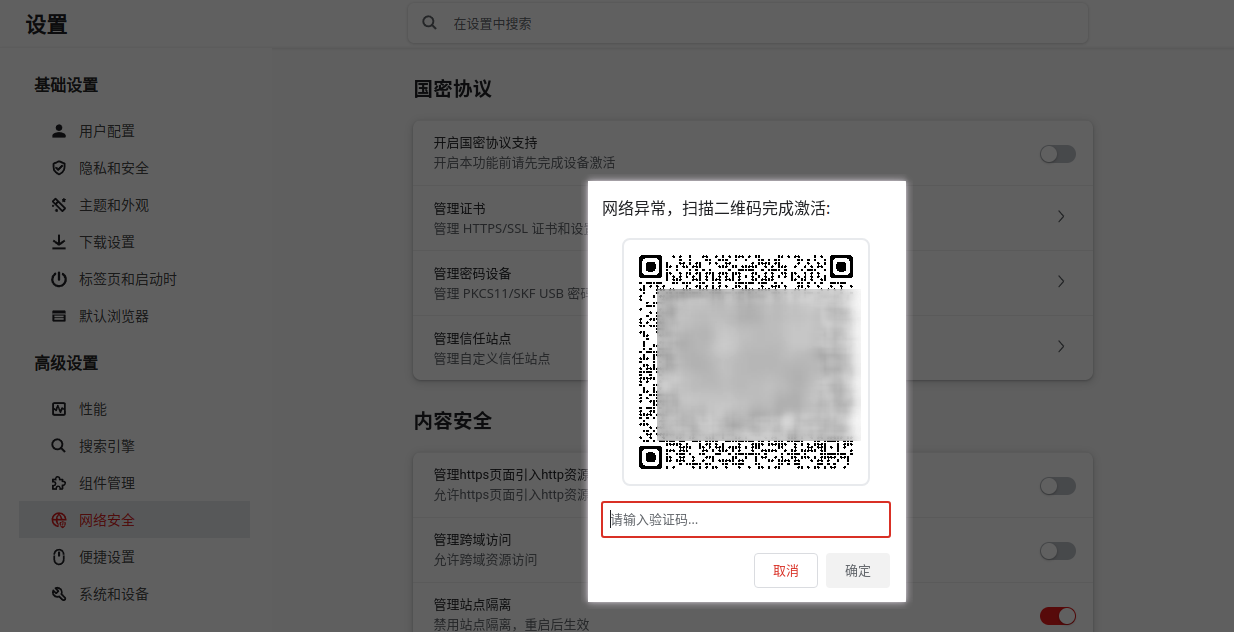Click the 便捷设置 mouse icon
Image resolution: width=1234 pixels, height=632 pixels.
pyautogui.click(x=59, y=557)
